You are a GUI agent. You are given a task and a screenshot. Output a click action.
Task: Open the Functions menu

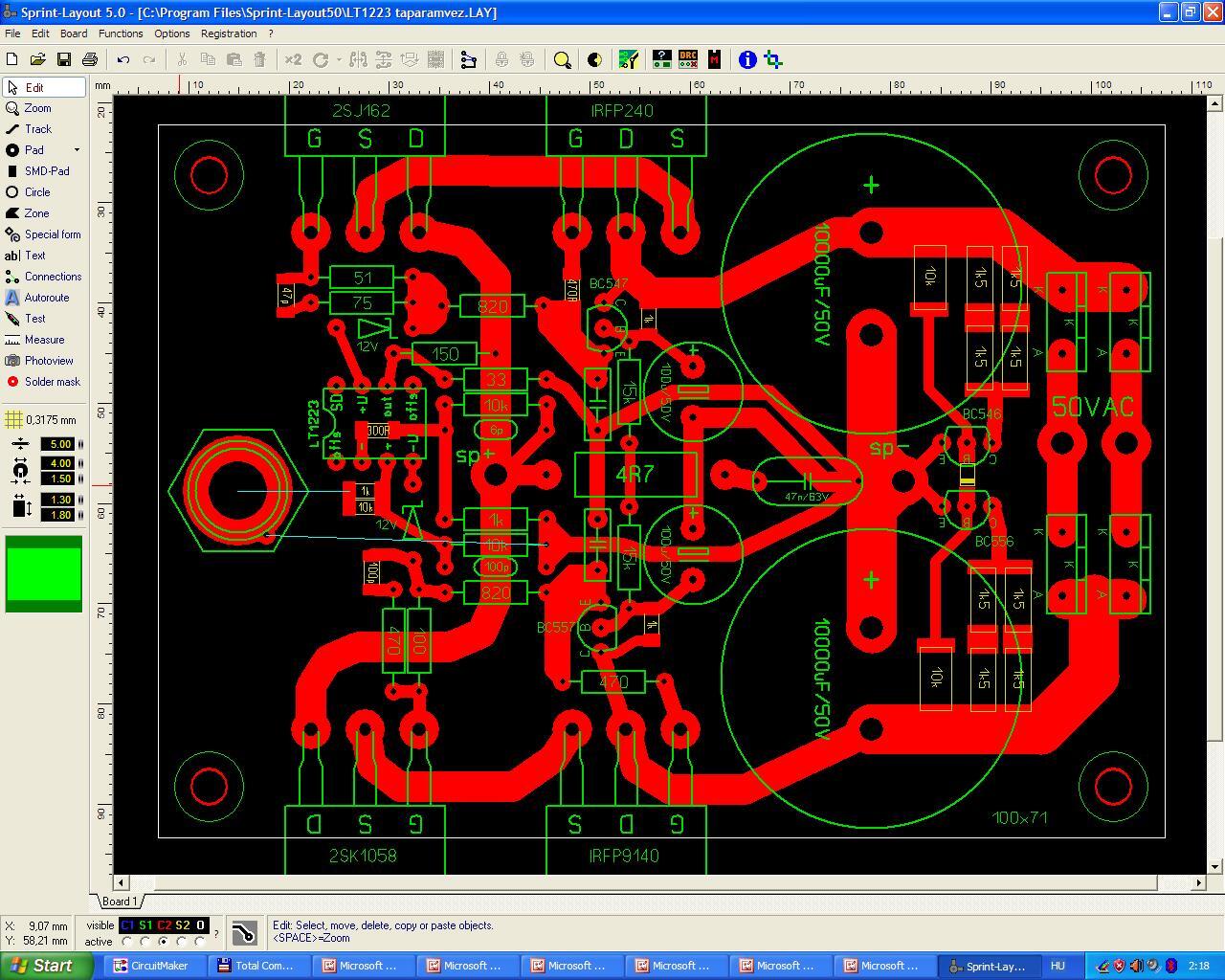[x=121, y=33]
